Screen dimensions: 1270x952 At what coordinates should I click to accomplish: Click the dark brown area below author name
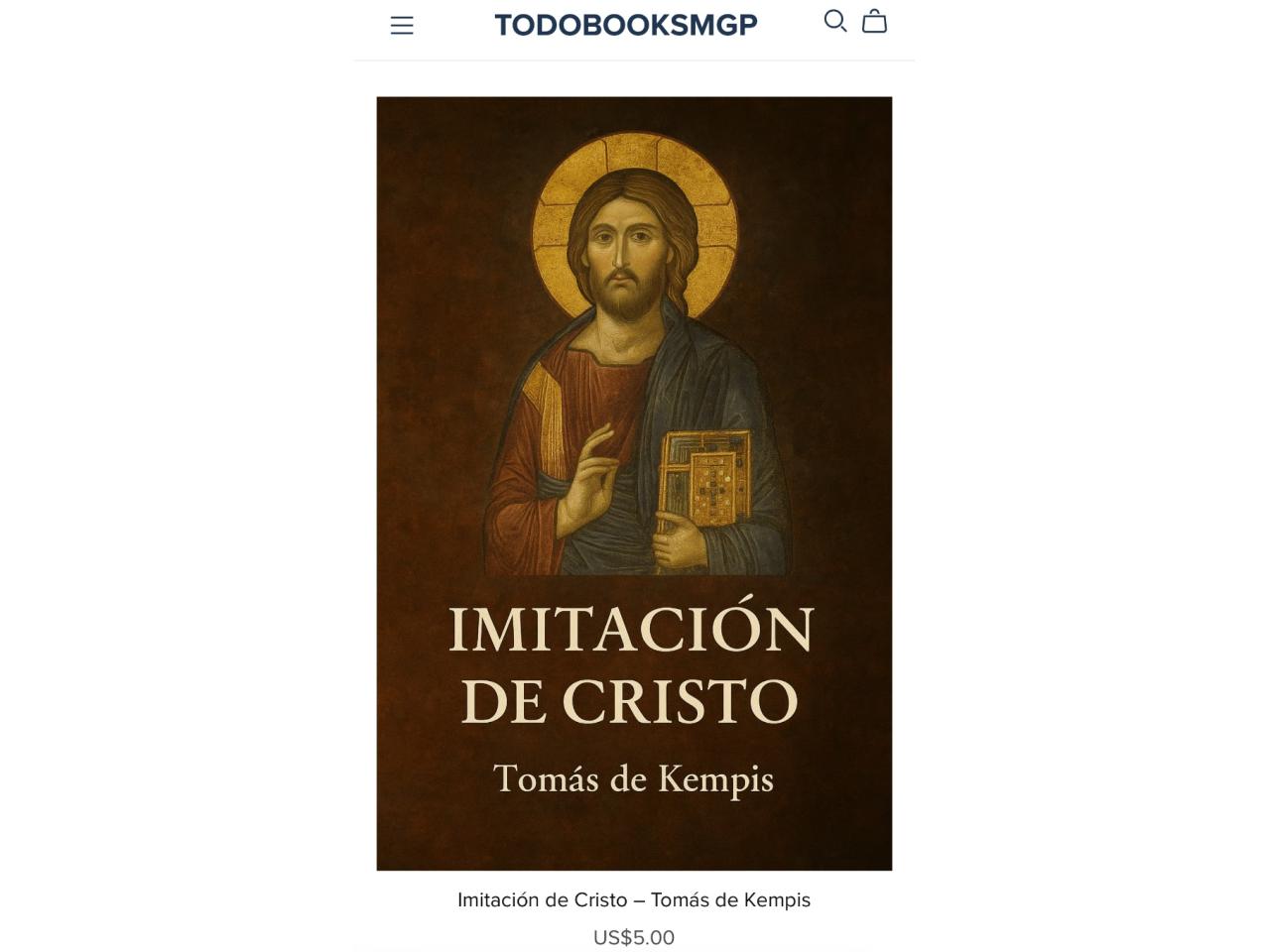pyautogui.click(x=634, y=838)
